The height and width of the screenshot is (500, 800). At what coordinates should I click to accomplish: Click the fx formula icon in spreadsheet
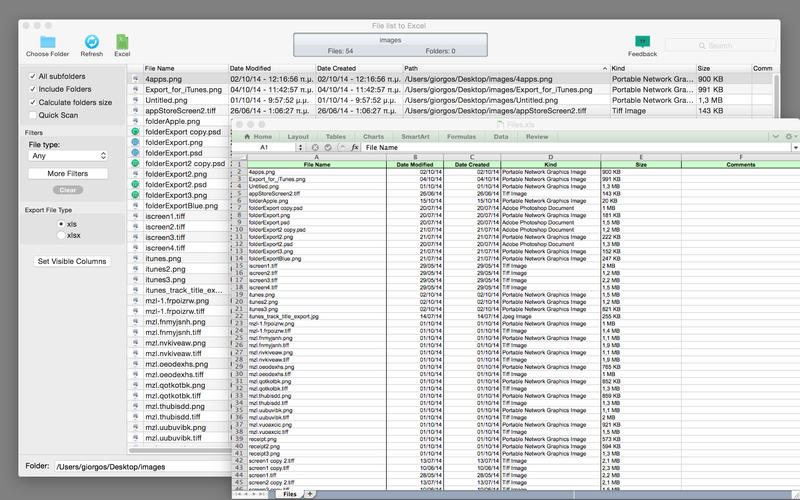[354, 147]
